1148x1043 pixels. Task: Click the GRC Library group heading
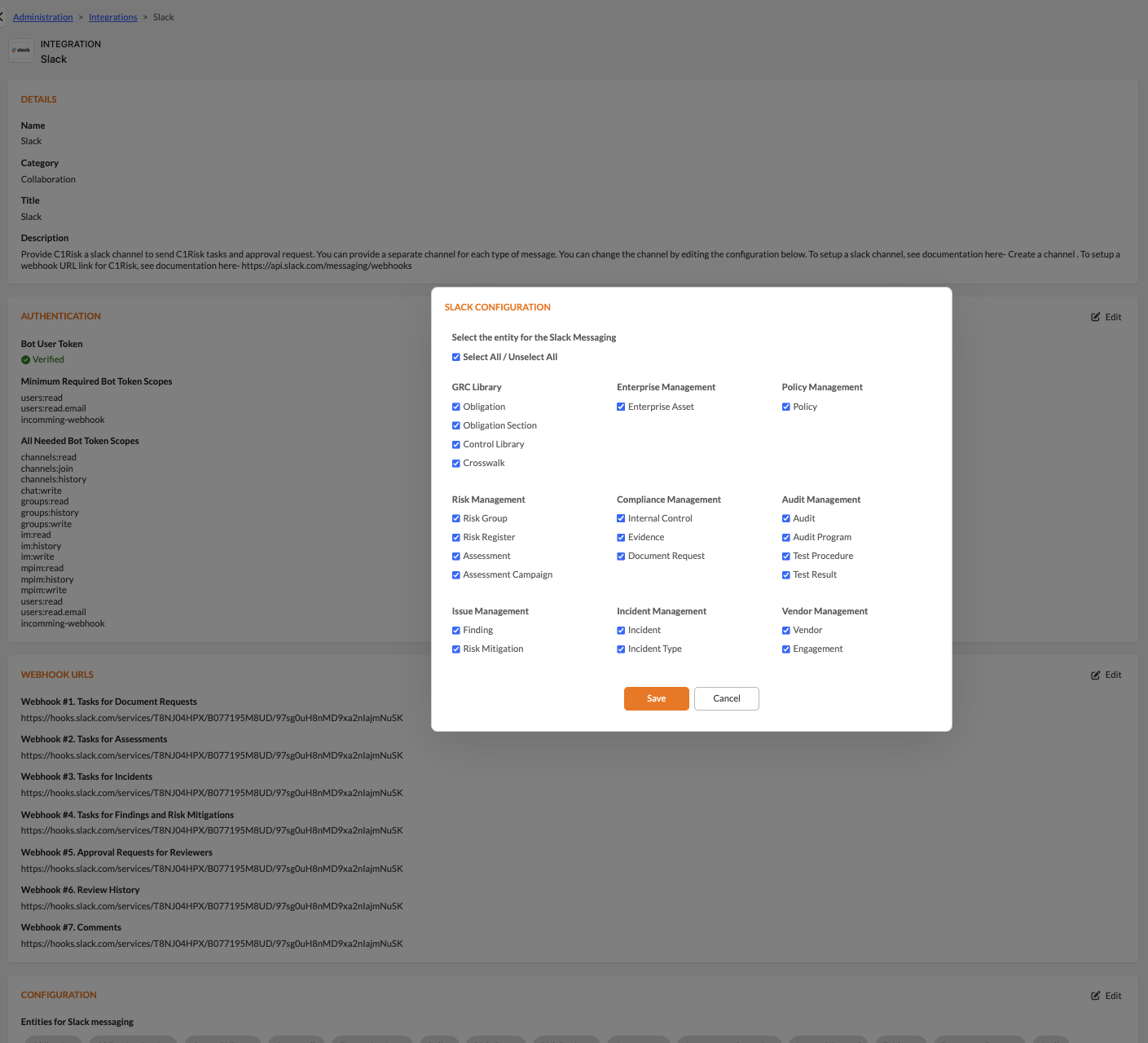477,387
